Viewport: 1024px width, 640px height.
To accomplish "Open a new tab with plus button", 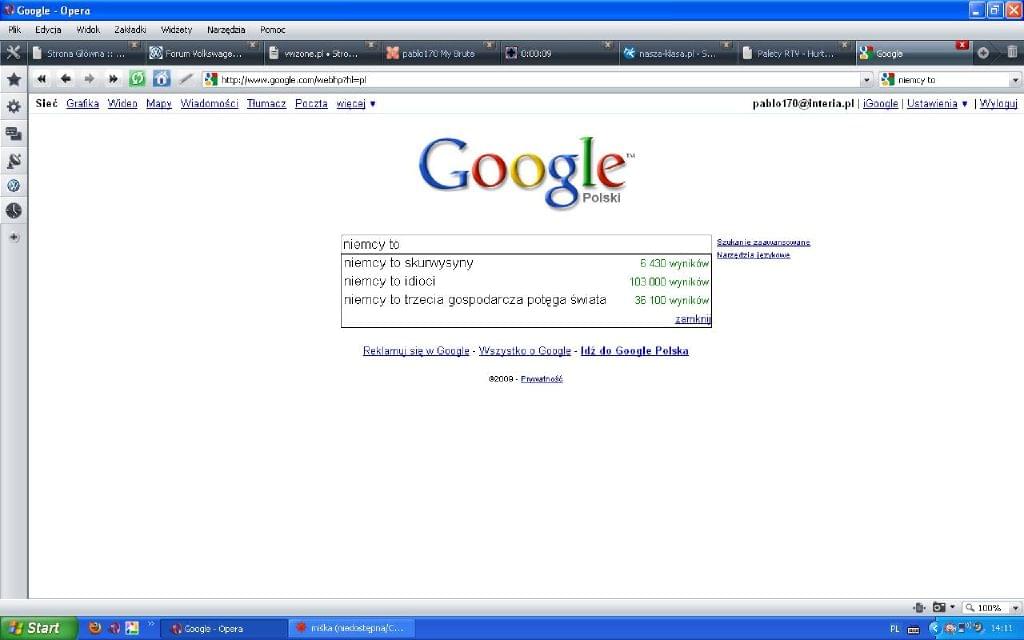I will pos(983,53).
